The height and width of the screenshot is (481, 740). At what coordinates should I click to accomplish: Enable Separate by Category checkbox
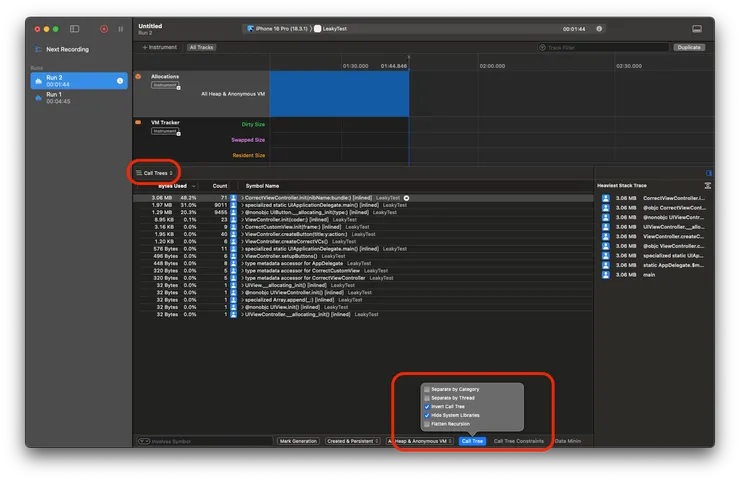pyautogui.click(x=428, y=389)
